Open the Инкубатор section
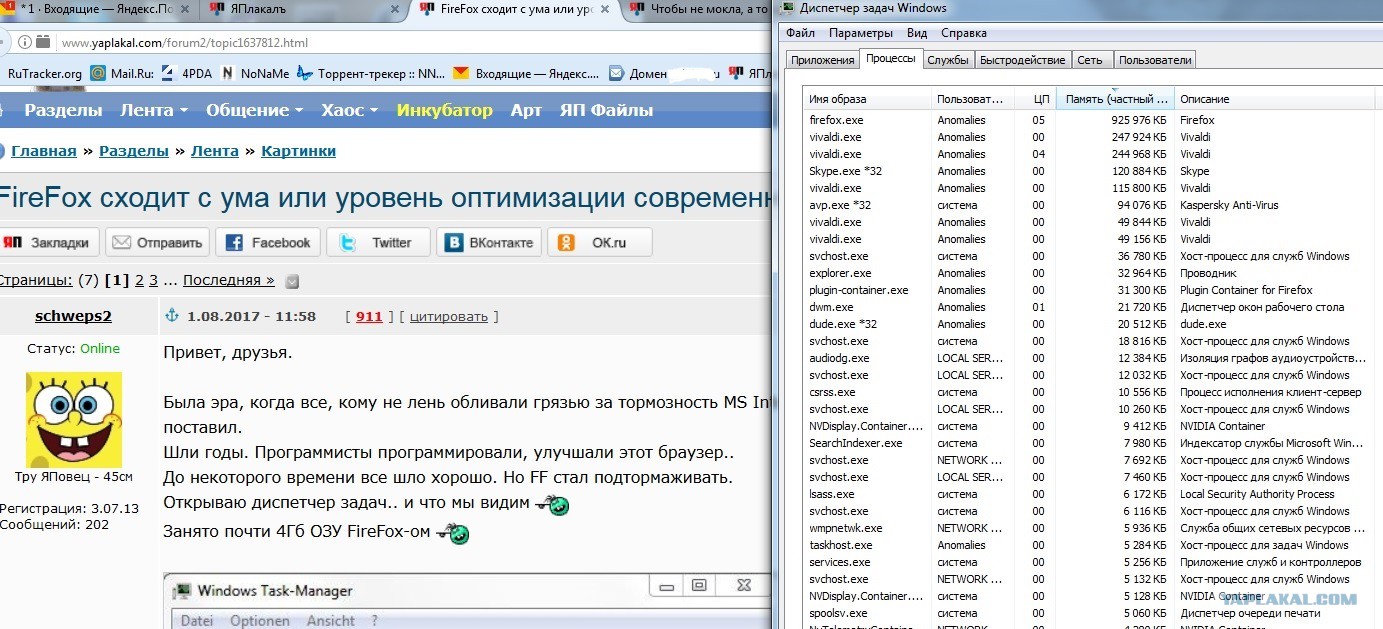Screen dimensions: 1383x629 pyautogui.click(x=444, y=110)
